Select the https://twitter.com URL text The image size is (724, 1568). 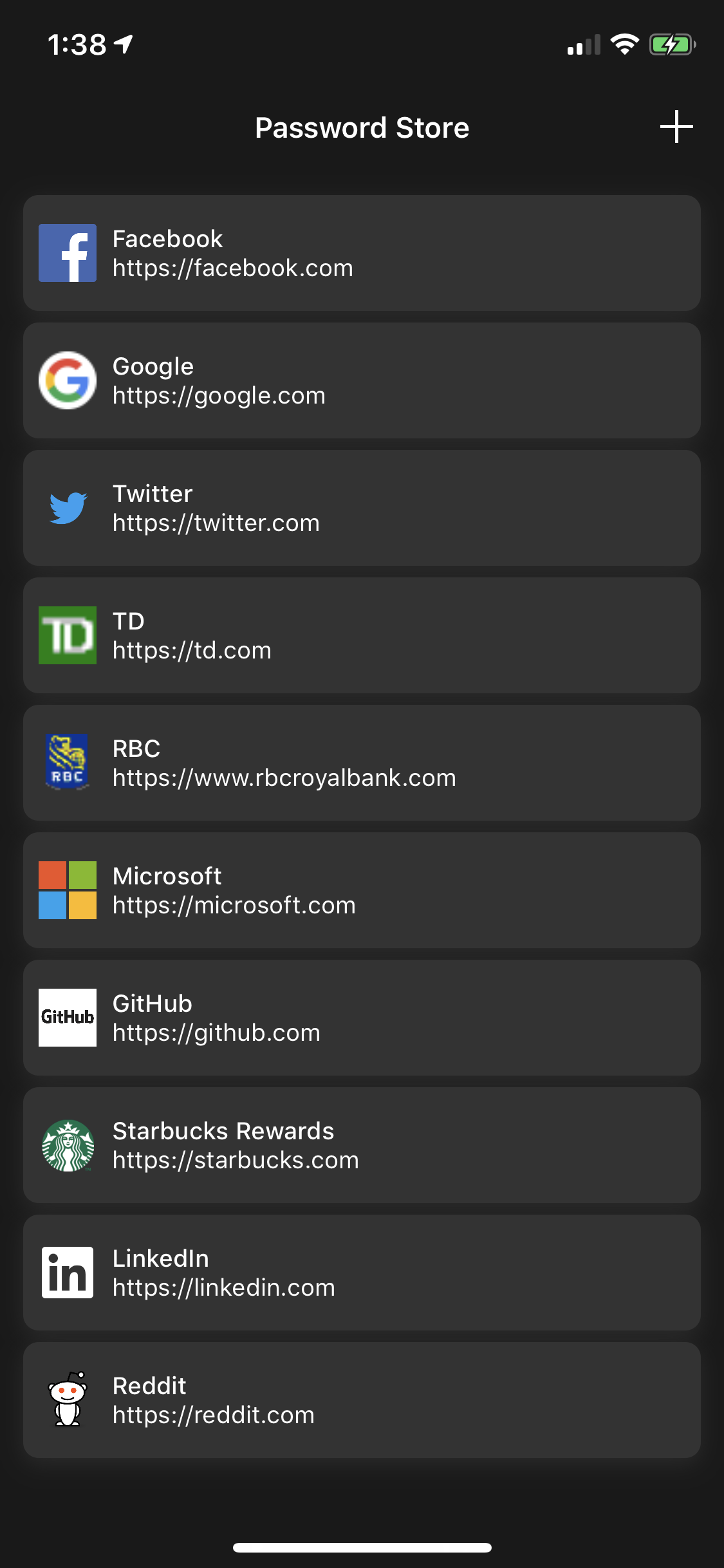coord(216,523)
